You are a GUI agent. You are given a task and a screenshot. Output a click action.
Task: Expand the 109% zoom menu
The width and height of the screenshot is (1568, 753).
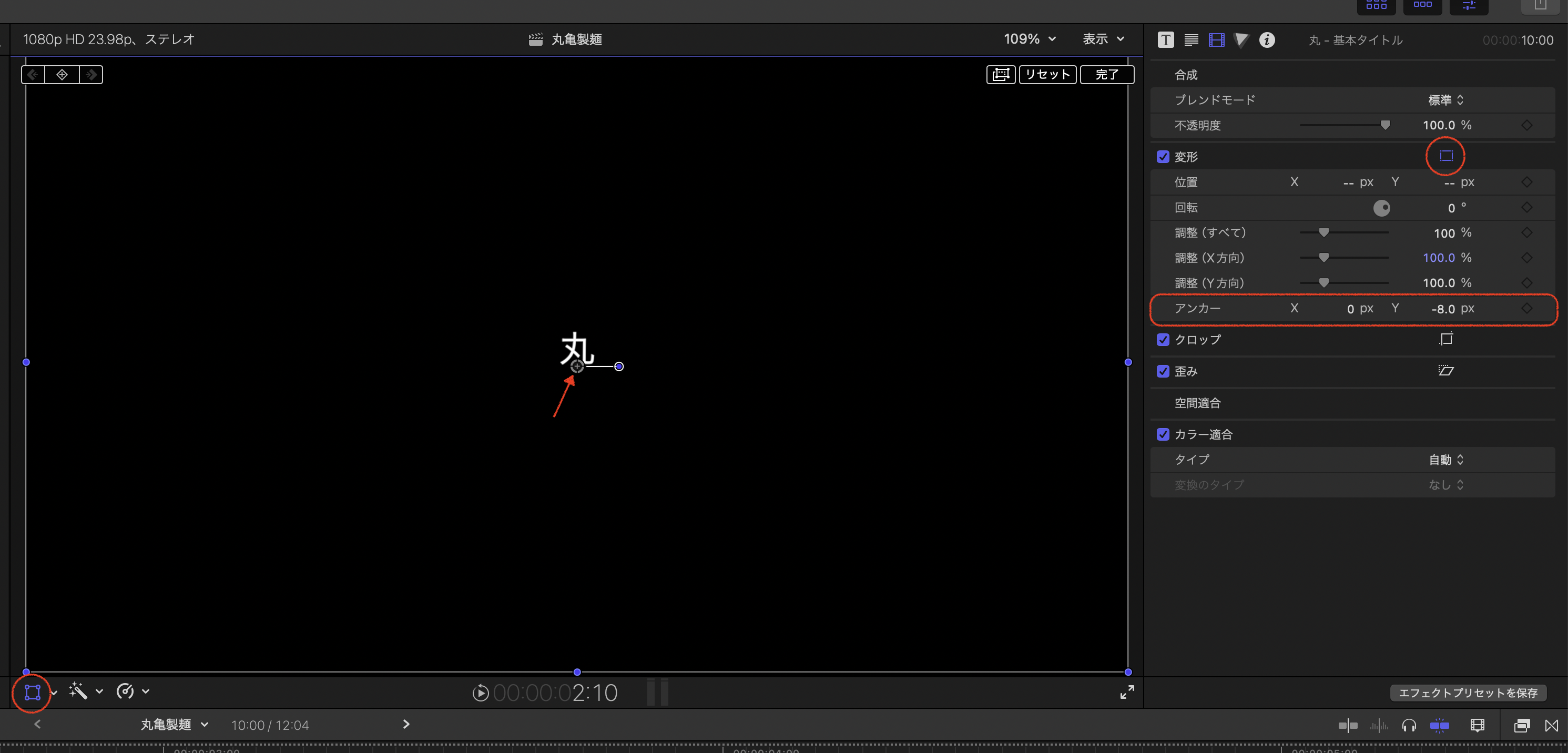click(1030, 39)
